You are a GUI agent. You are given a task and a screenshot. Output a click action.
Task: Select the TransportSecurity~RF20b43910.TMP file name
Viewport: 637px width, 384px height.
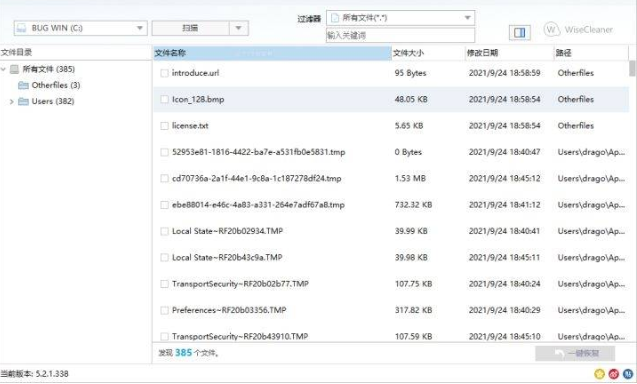click(x=240, y=336)
